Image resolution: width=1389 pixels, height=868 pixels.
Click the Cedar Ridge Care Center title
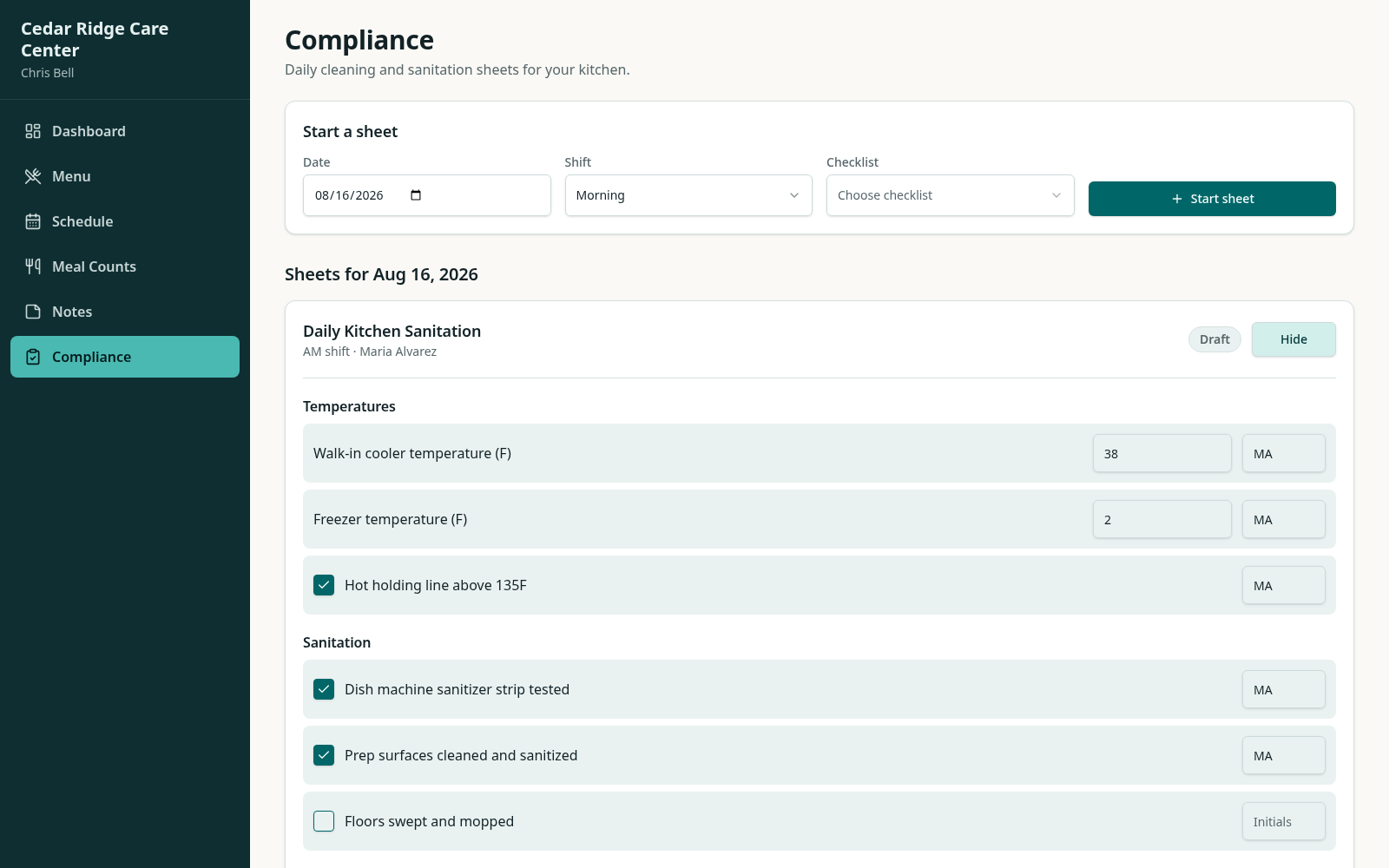[95, 39]
